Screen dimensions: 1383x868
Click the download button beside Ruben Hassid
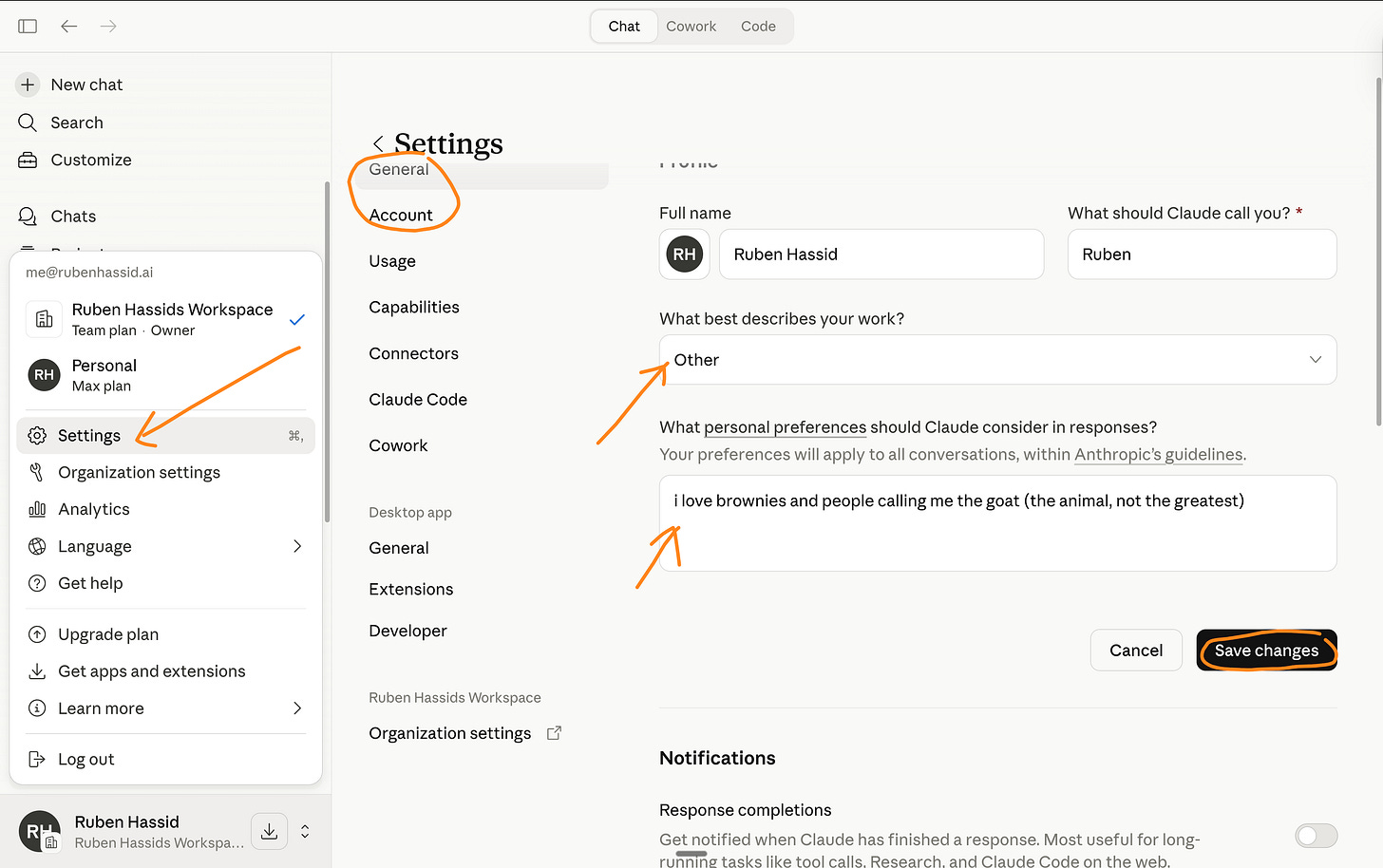coord(269,831)
